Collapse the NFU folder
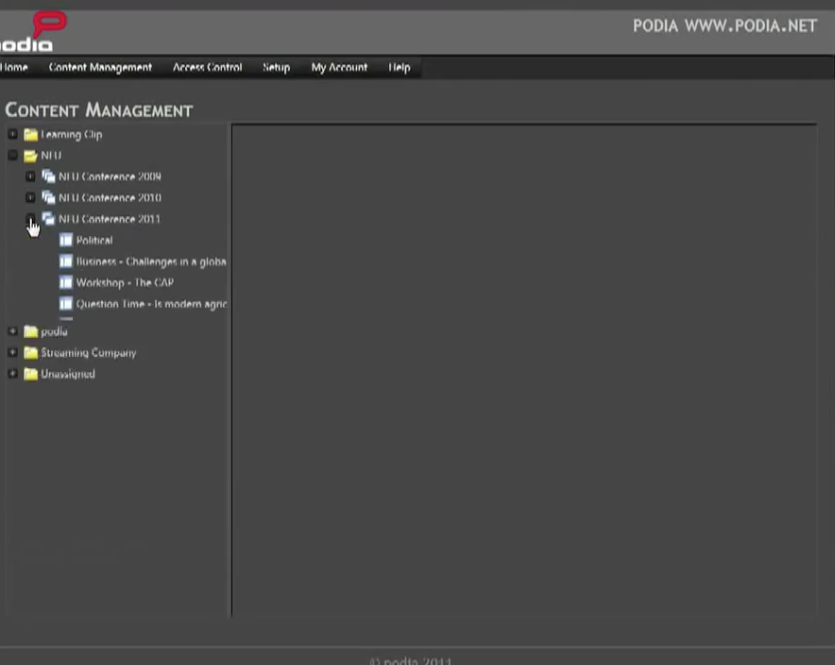The width and height of the screenshot is (835, 665). (13, 155)
